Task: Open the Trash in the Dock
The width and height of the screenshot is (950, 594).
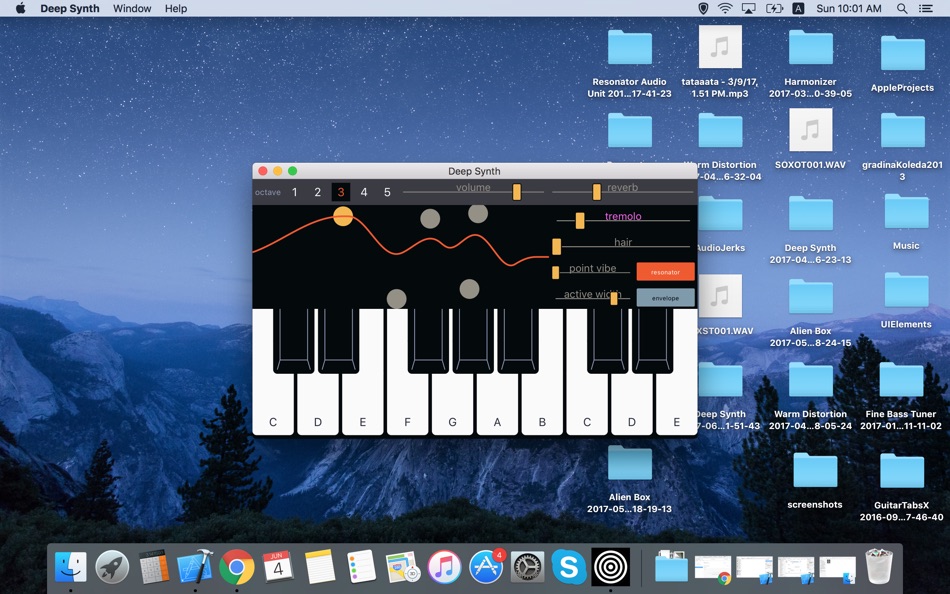Action: pos(879,567)
